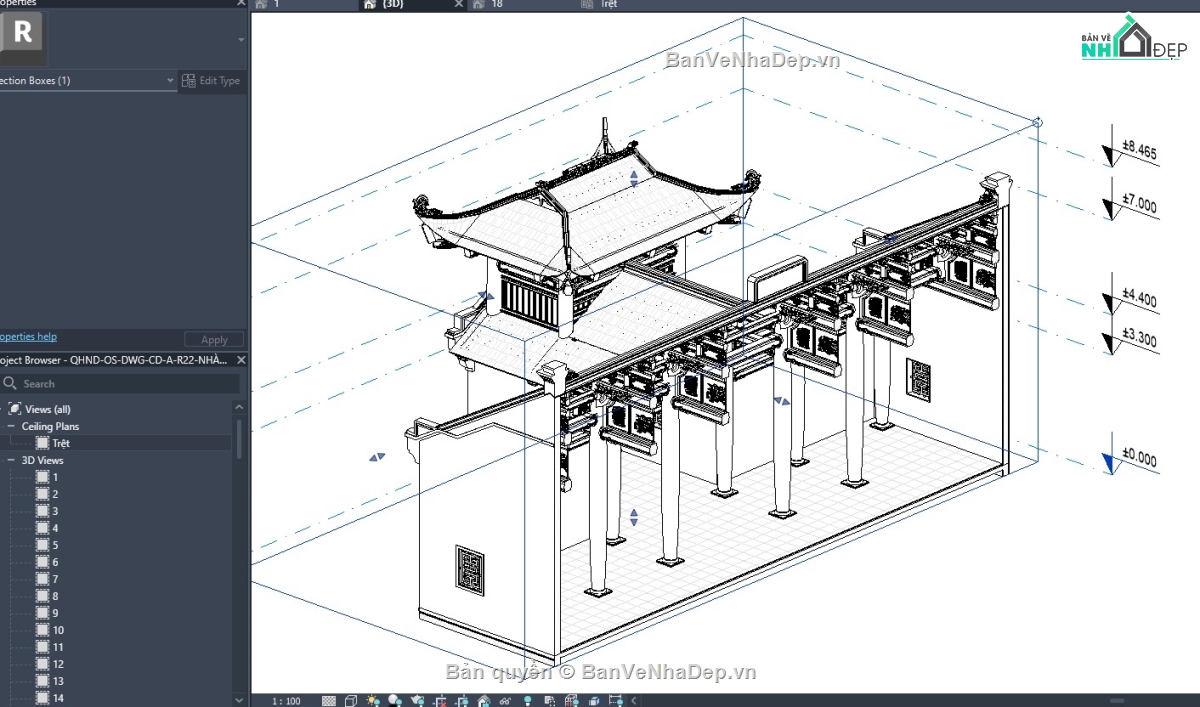1200x707 pixels.
Task: Toggle sun path icon in view control bar
Action: click(x=374, y=701)
